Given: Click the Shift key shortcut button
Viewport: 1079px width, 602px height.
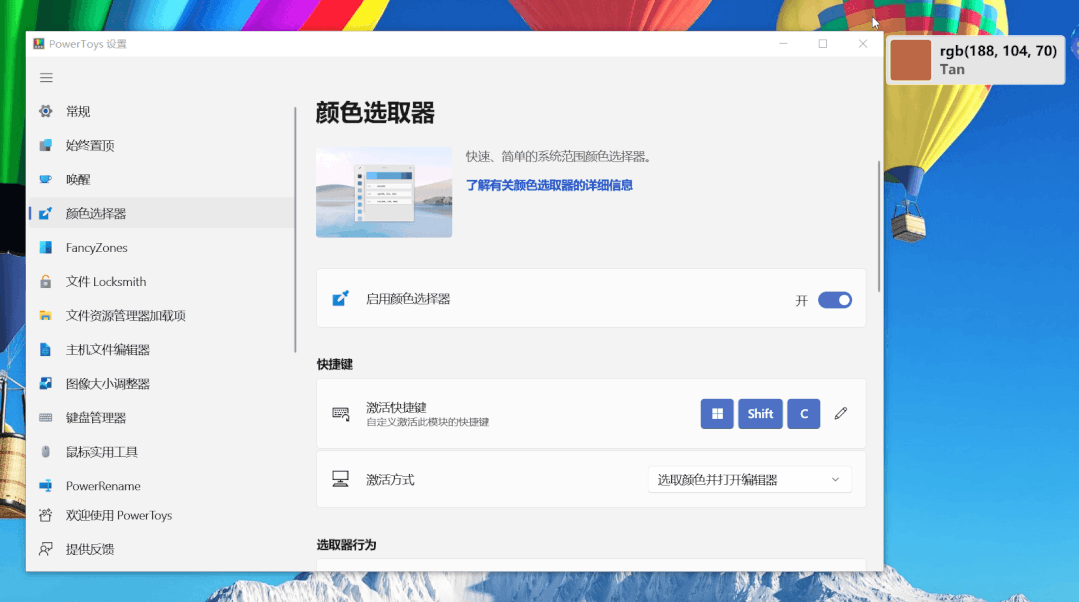Looking at the screenshot, I should pos(760,413).
